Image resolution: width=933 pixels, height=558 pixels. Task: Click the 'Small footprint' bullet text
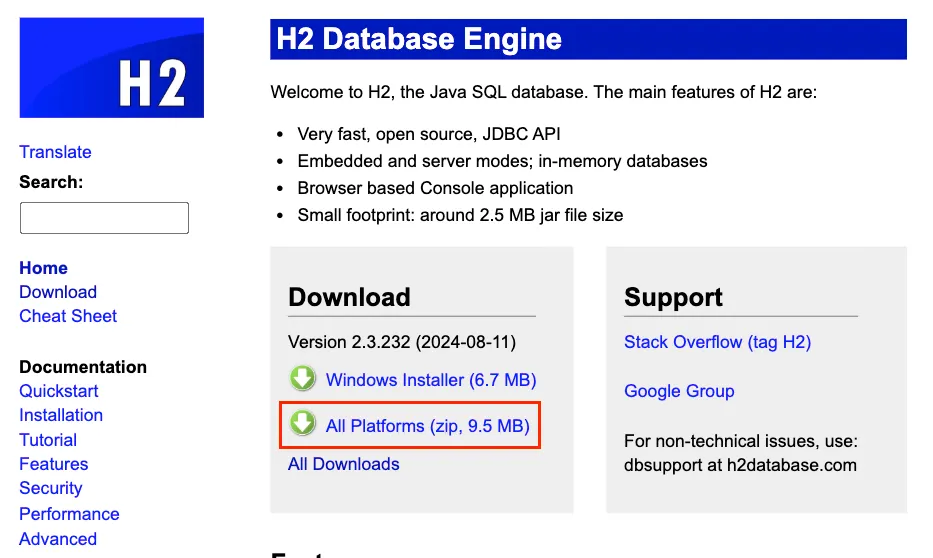(x=460, y=215)
